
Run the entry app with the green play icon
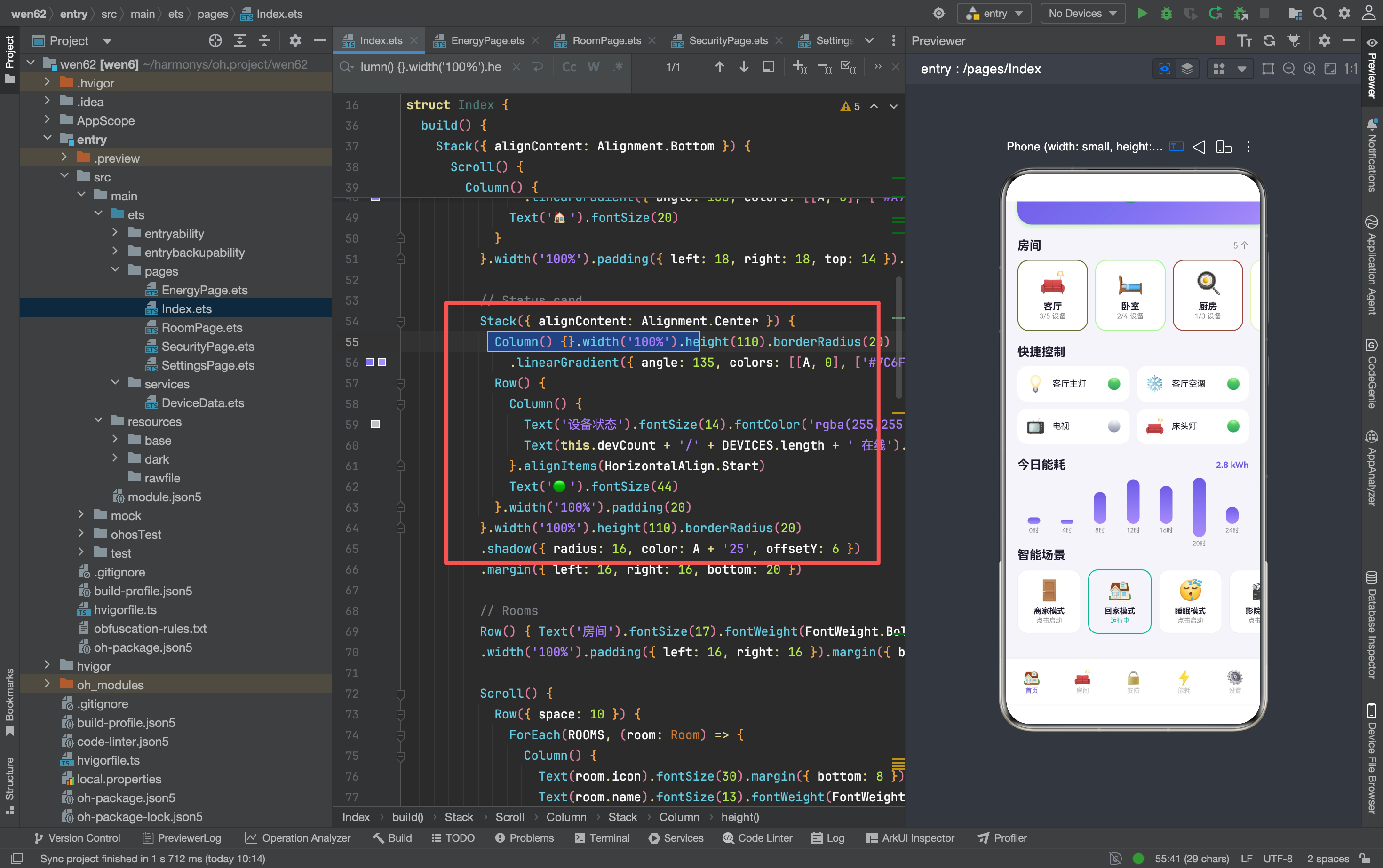(1142, 13)
